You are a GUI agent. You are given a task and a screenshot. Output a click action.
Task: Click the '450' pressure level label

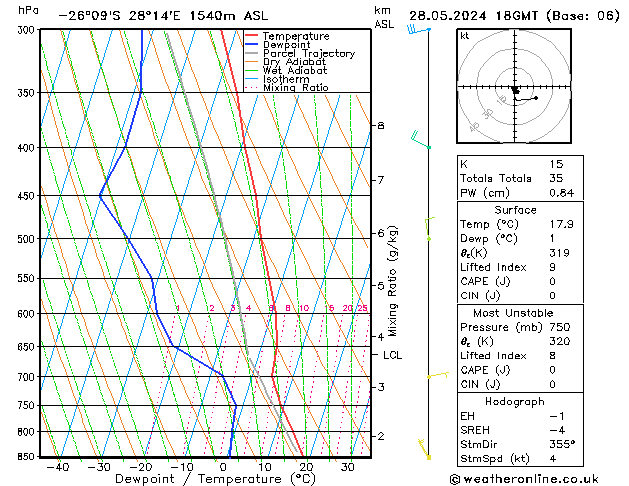28,196
